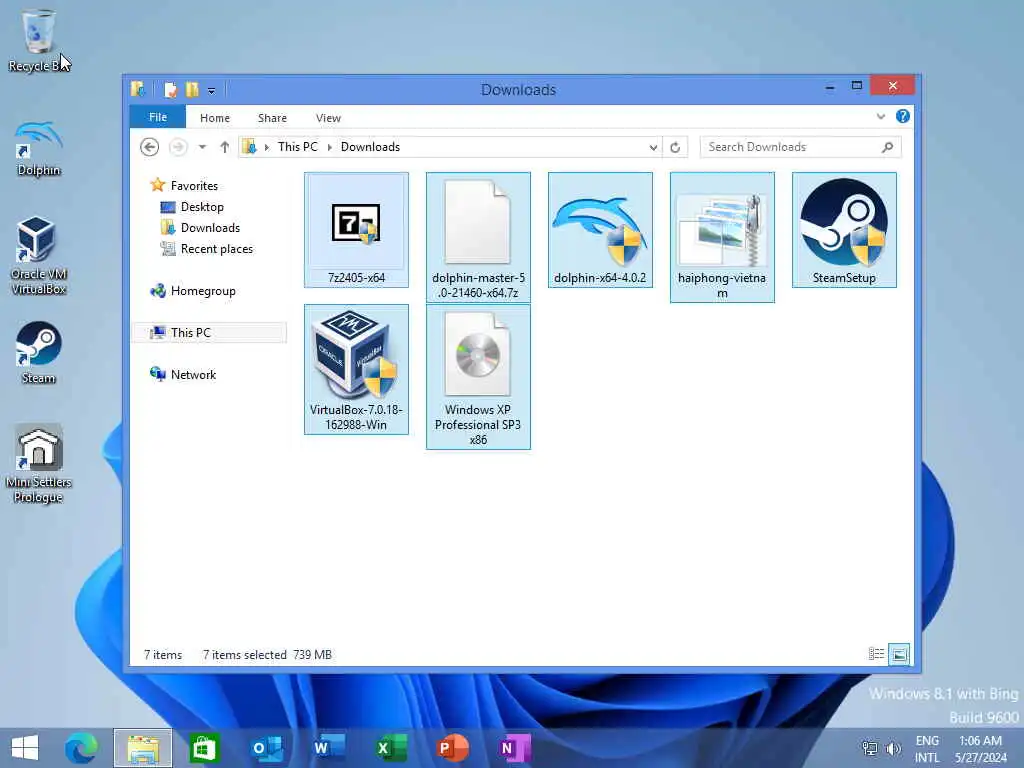Click the Explorer window system menu icon
The width and height of the screenshot is (1024, 768).
click(x=138, y=89)
